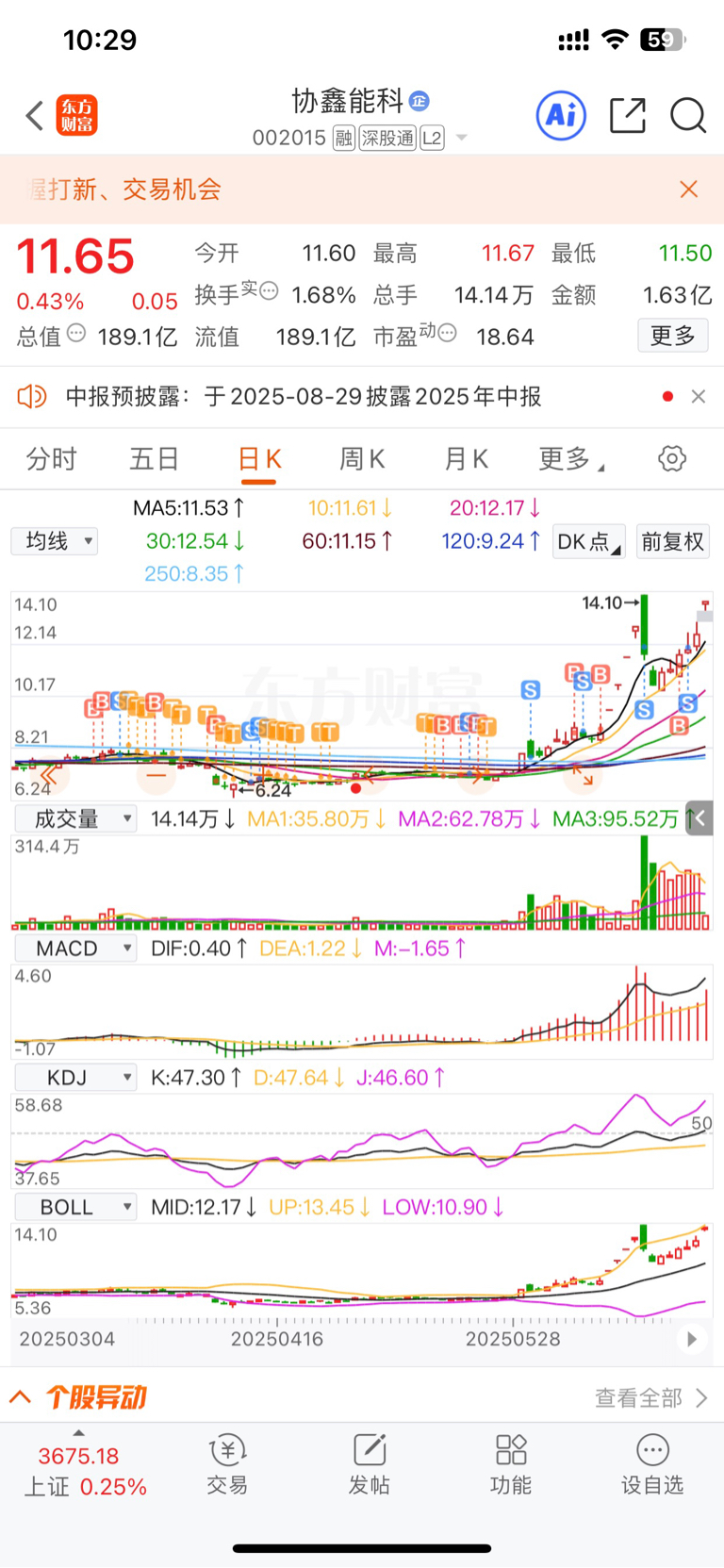
Task: Tap info icon next to 市盈动
Action: (x=448, y=332)
